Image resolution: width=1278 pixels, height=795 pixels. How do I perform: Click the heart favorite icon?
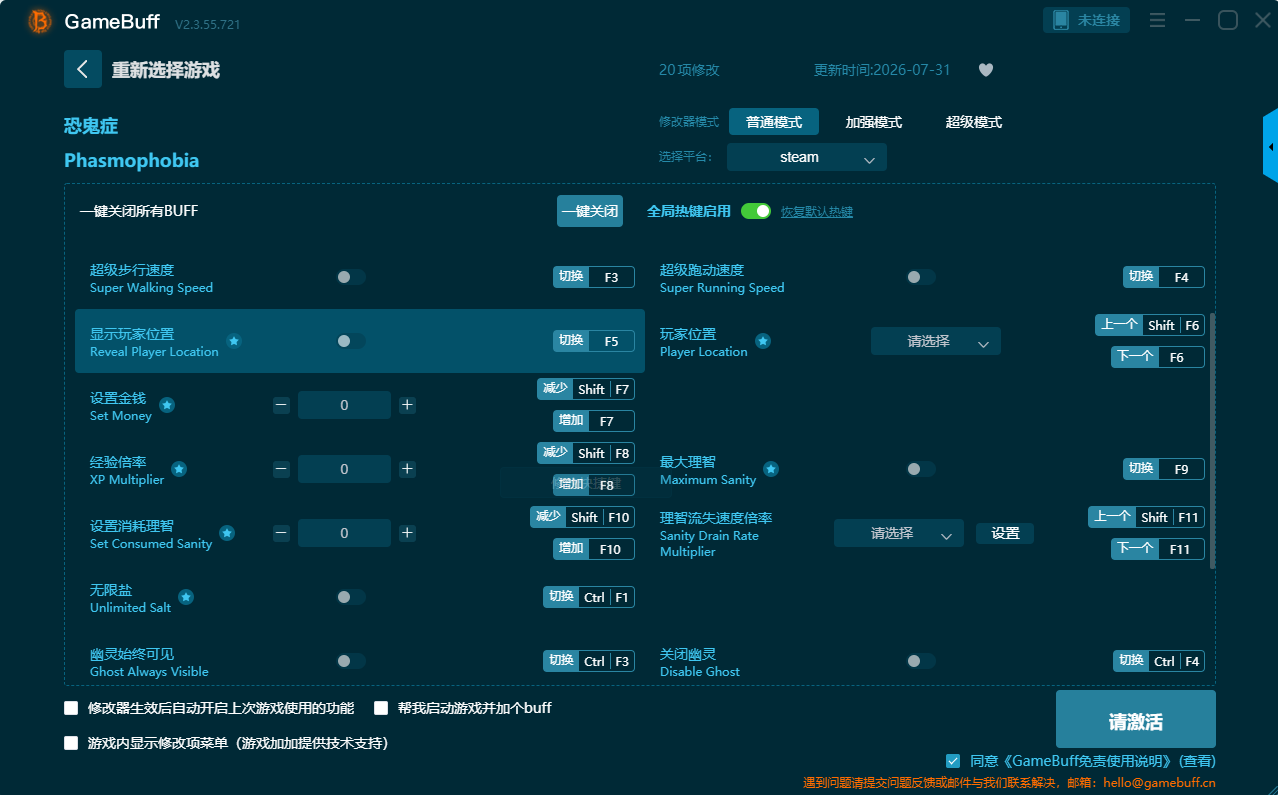(985, 70)
